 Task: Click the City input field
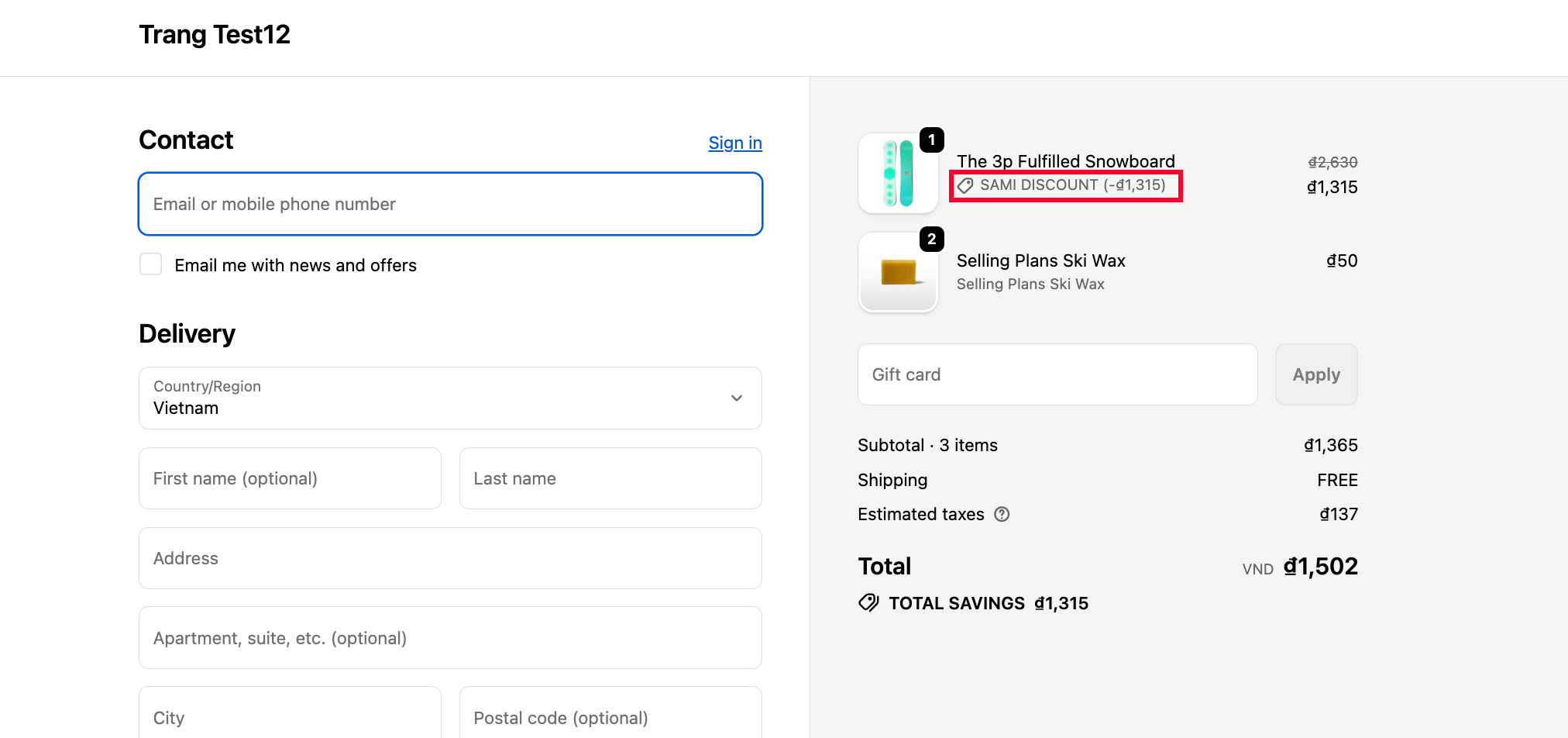pos(290,716)
